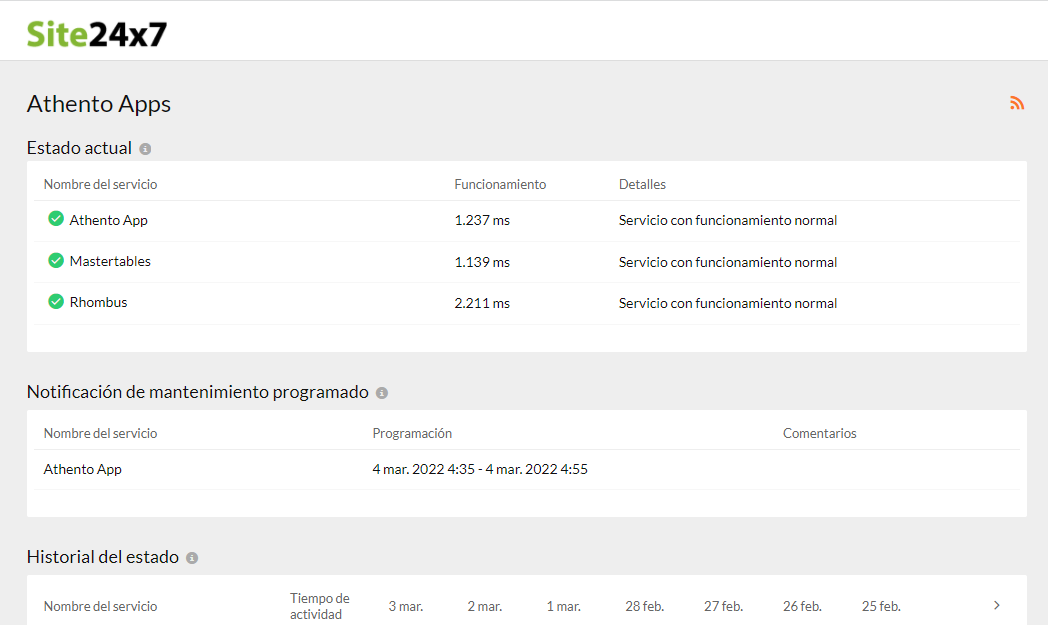
Task: Click the 25 feb. history column header
Action: coord(881,606)
